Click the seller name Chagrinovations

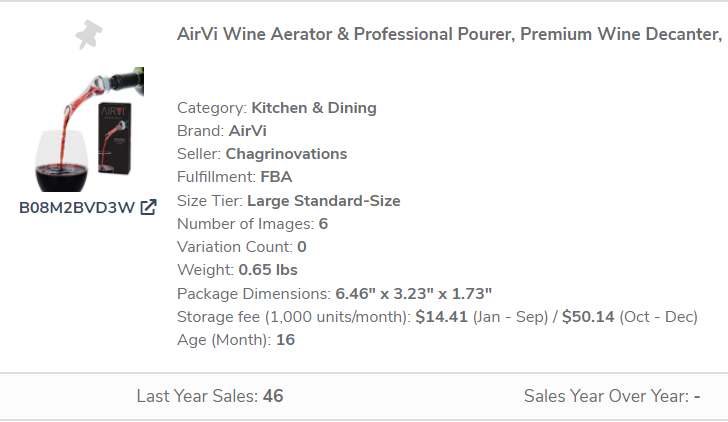point(286,154)
